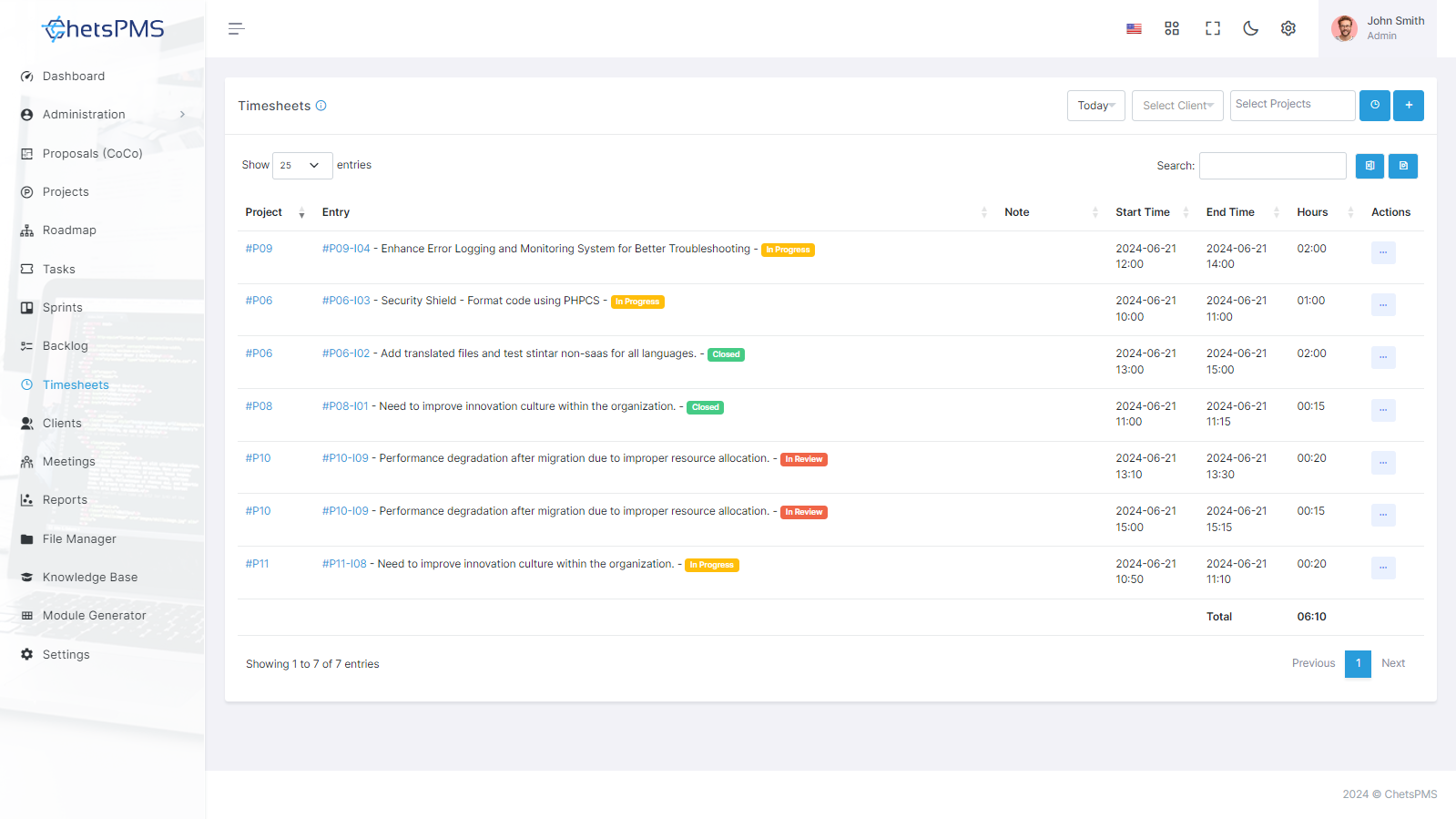Toggle the sidebar hamburger menu
This screenshot has width=1456, height=819.
coord(237,29)
